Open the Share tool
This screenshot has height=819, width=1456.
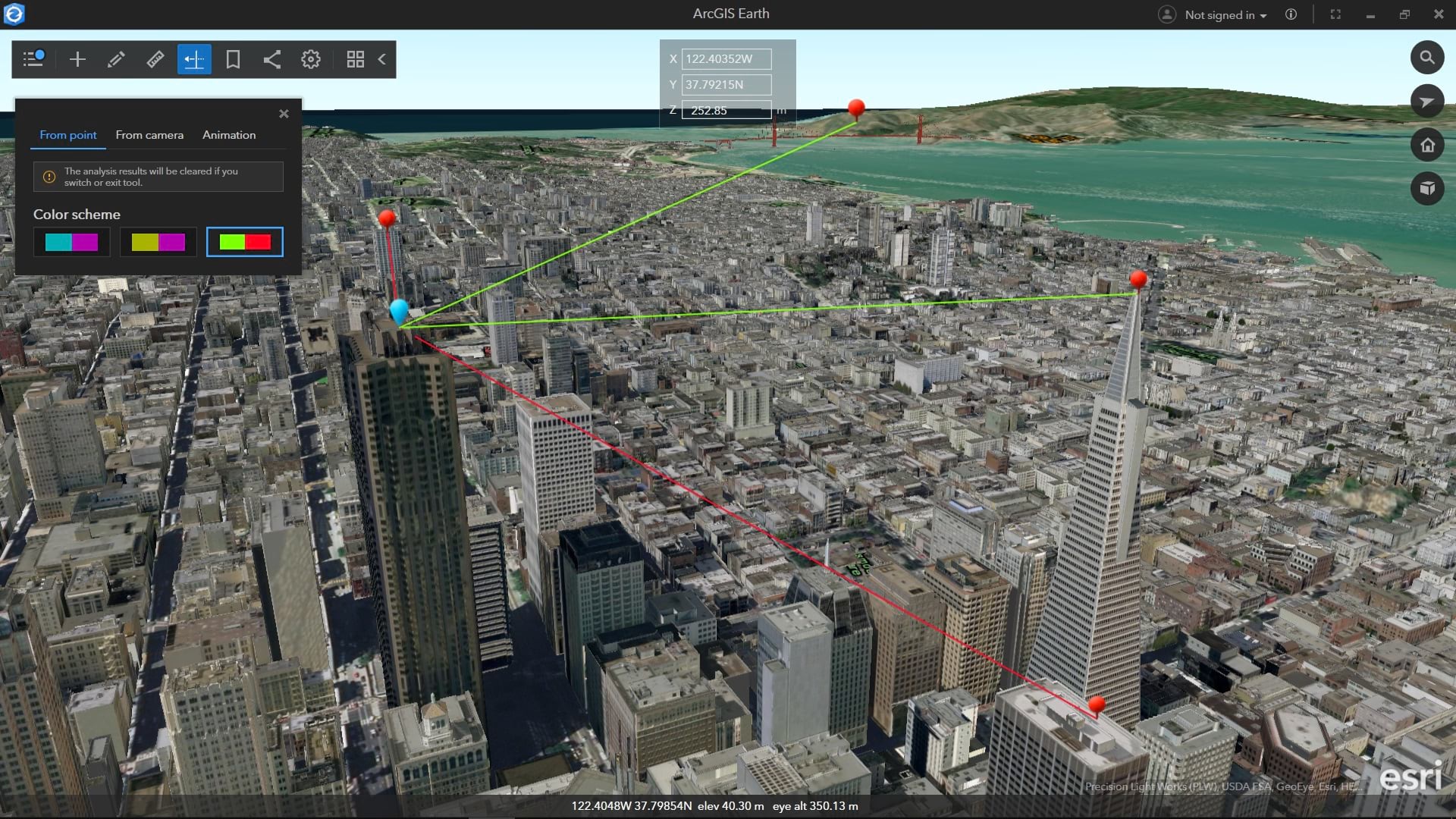pos(272,59)
